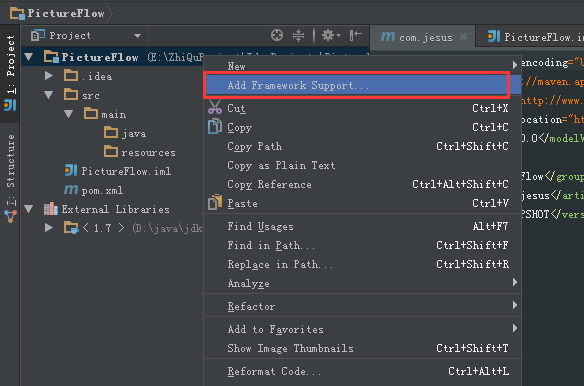This screenshot has height=386, width=584.
Task: Expand the .idea folder node
Action: pyautogui.click(x=48, y=76)
